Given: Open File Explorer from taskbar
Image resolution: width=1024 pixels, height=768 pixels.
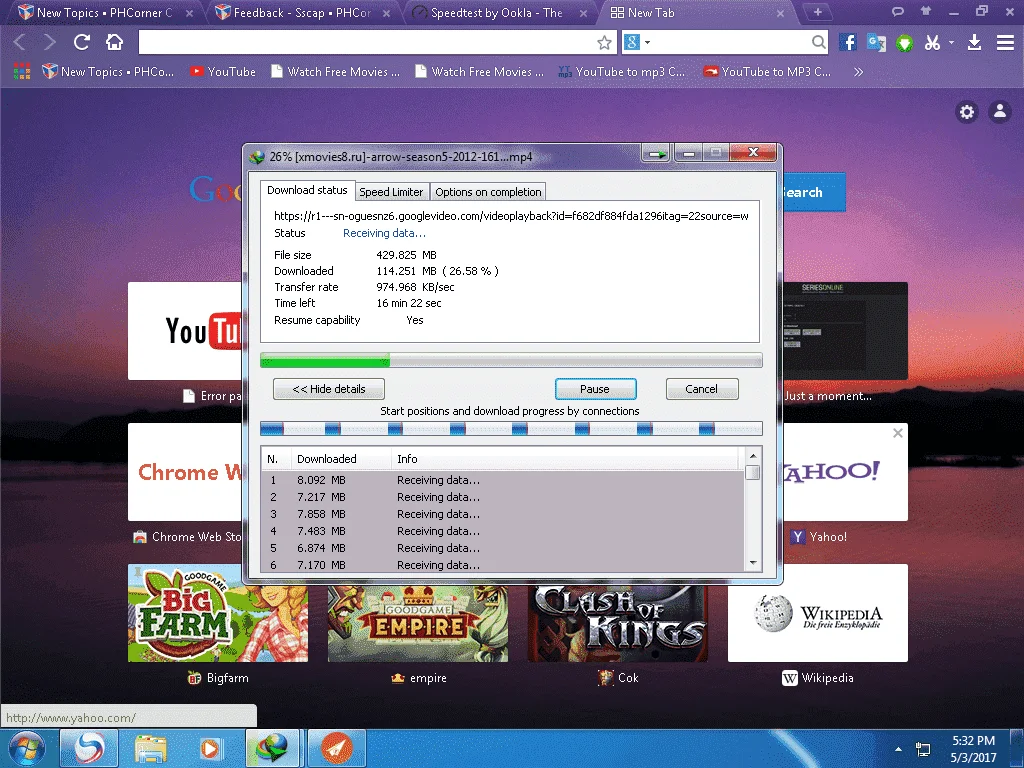Looking at the screenshot, I should 150,748.
